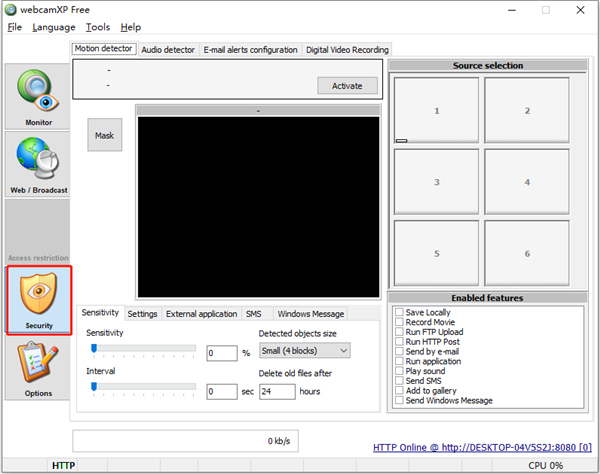Switch to Digital Video Recording tab
The image size is (600, 474).
[x=347, y=49]
